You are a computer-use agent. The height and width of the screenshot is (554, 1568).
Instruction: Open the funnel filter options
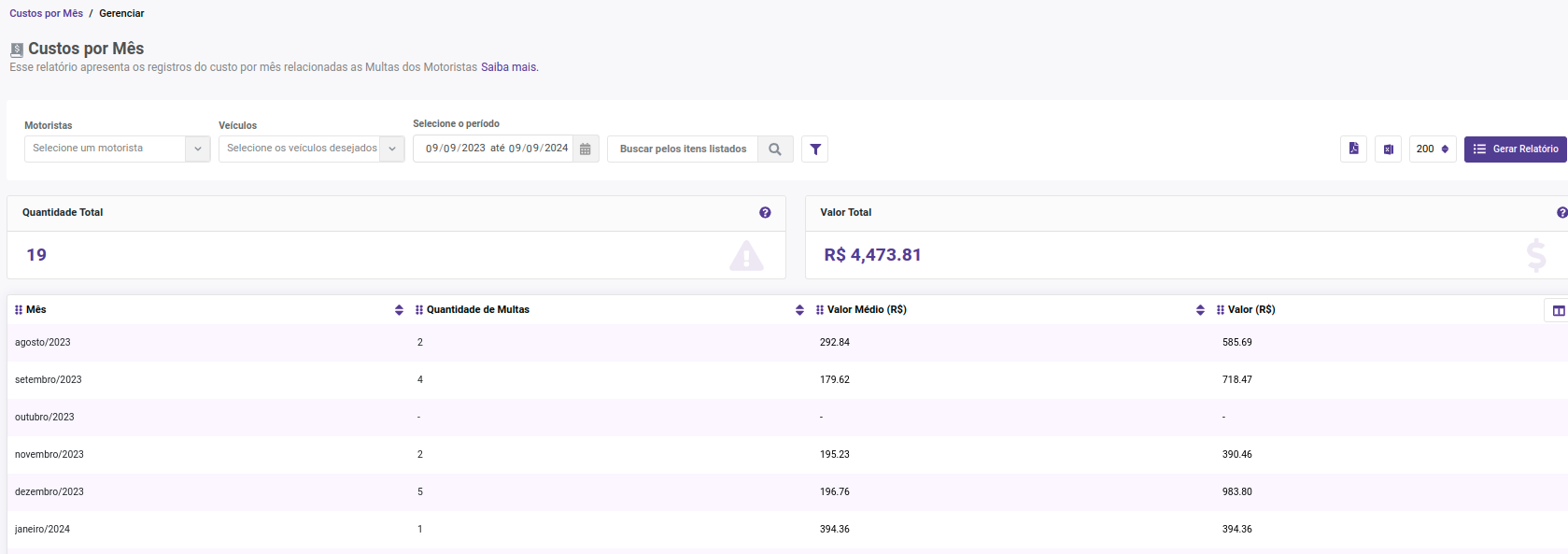coord(815,149)
